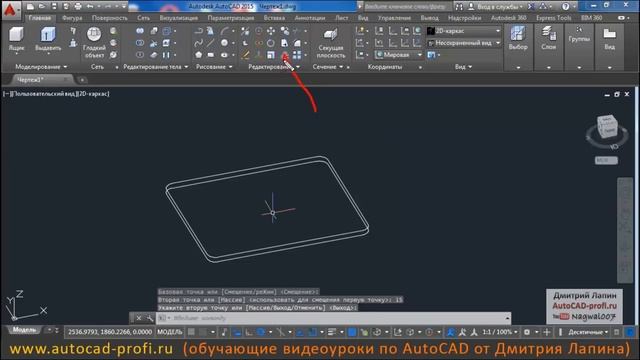Screen dimensions: 640x360
Task: Expand the Сечение panel
Action: [328, 67]
